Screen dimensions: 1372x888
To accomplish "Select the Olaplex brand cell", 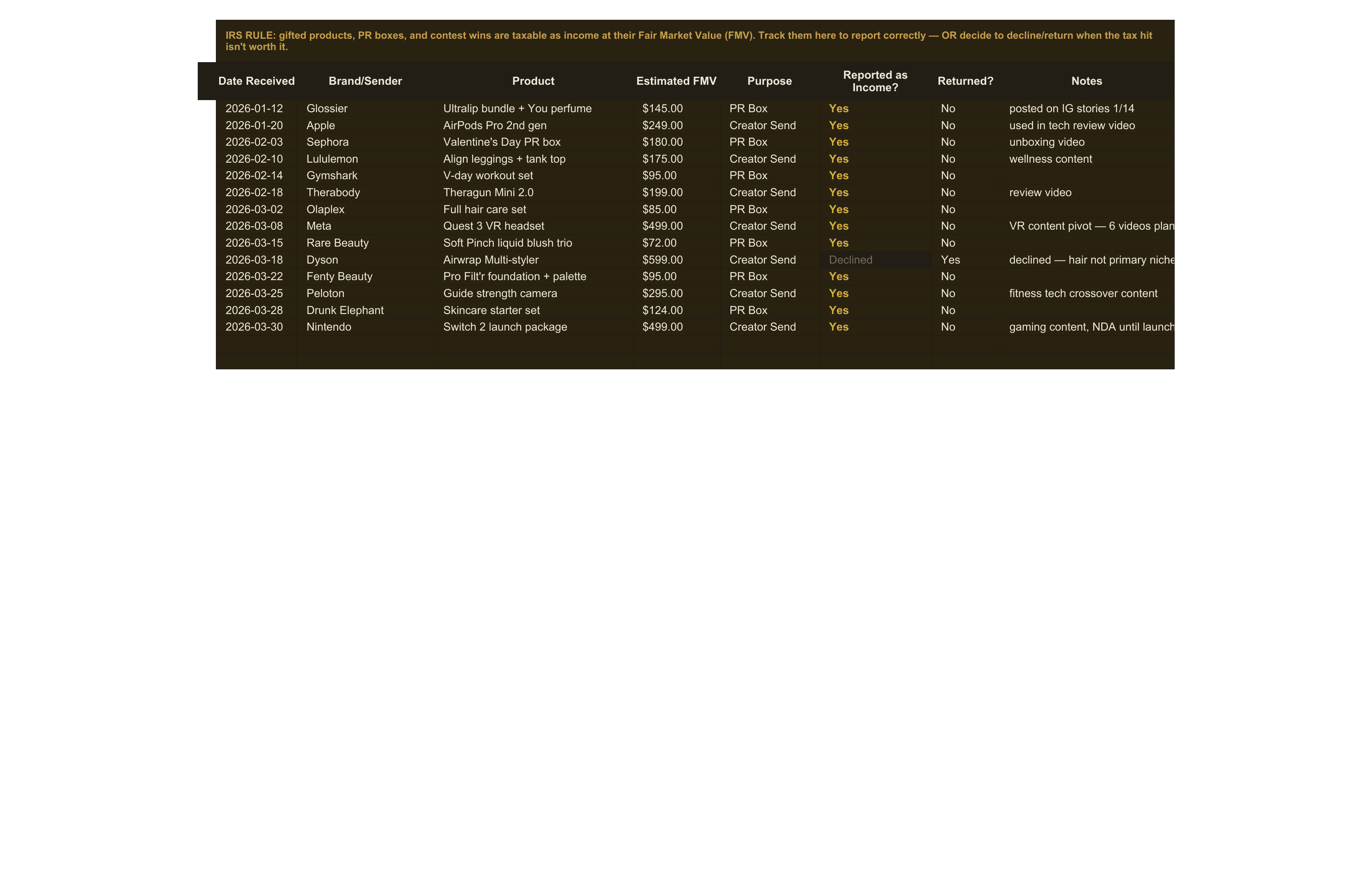I will (365, 209).
